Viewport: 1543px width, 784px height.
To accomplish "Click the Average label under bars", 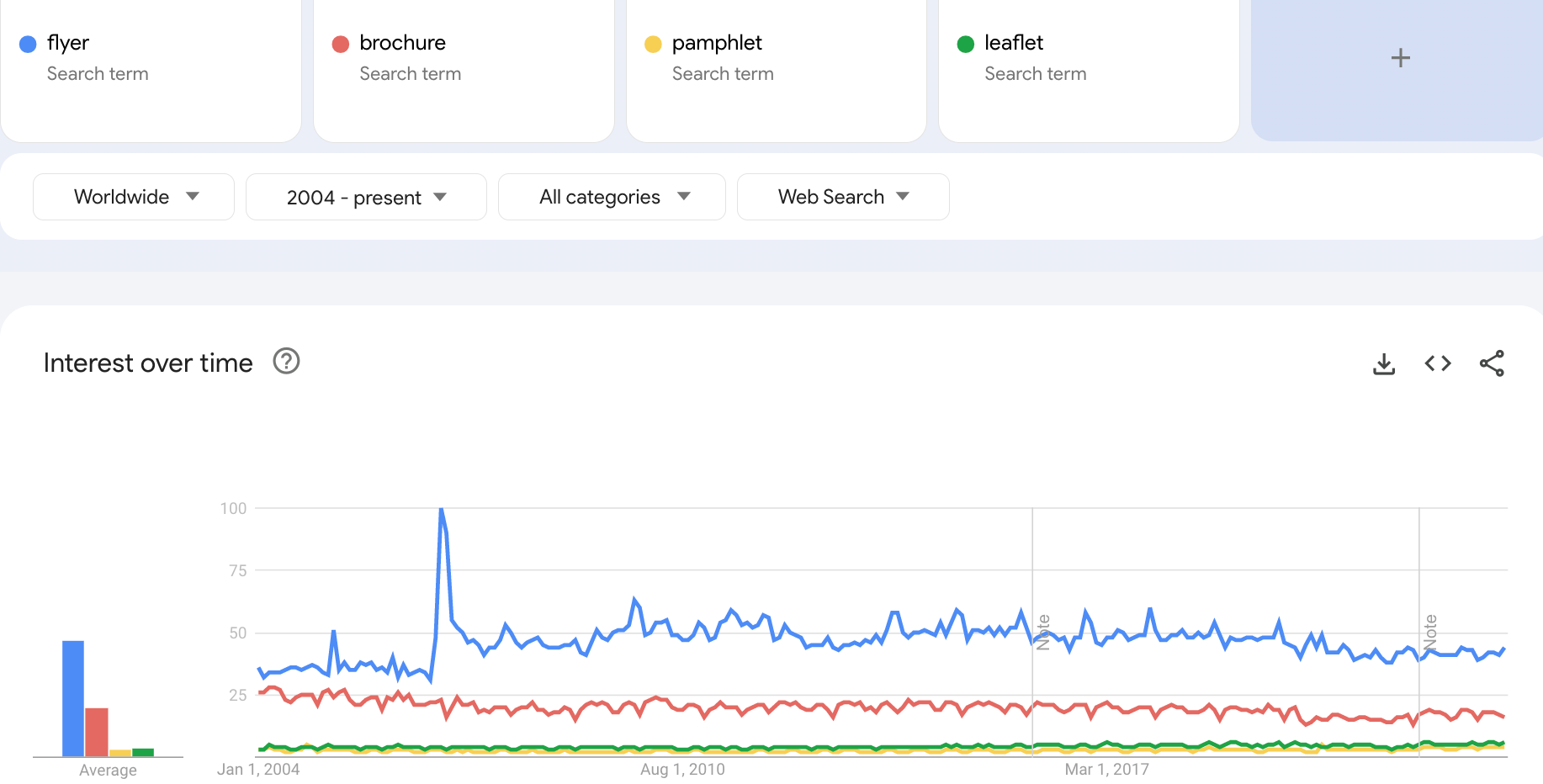I will coord(108,771).
